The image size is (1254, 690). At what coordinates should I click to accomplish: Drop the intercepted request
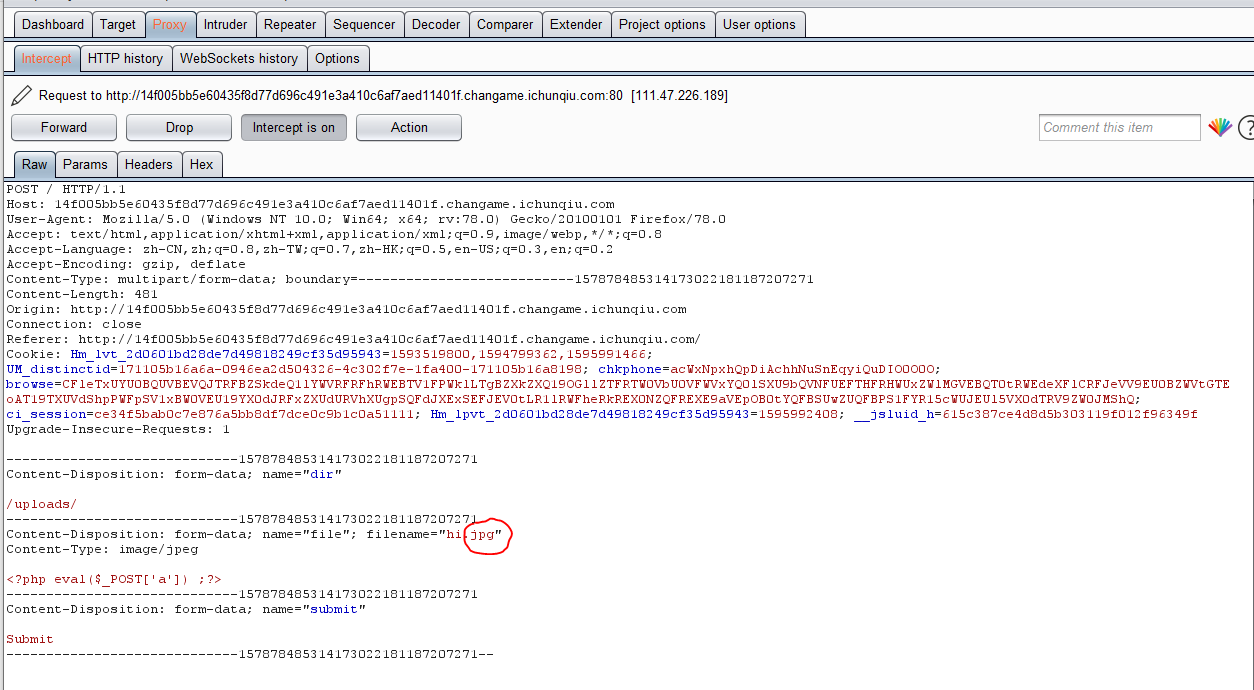click(x=180, y=127)
